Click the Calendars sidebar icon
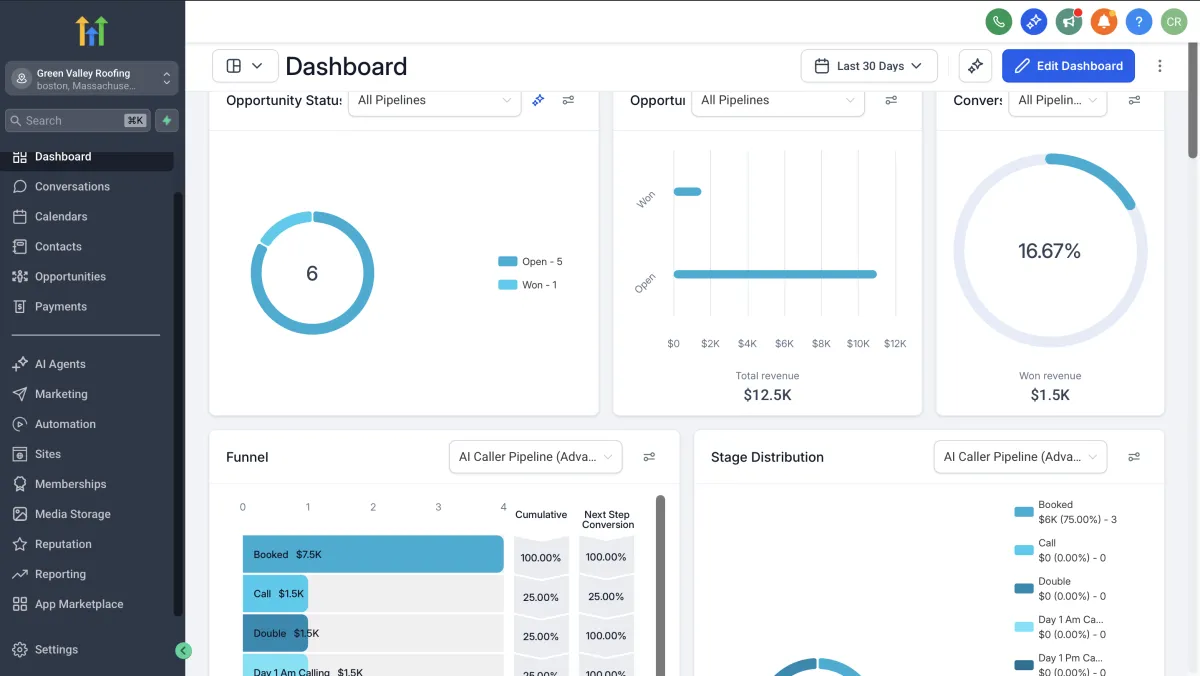 19,217
